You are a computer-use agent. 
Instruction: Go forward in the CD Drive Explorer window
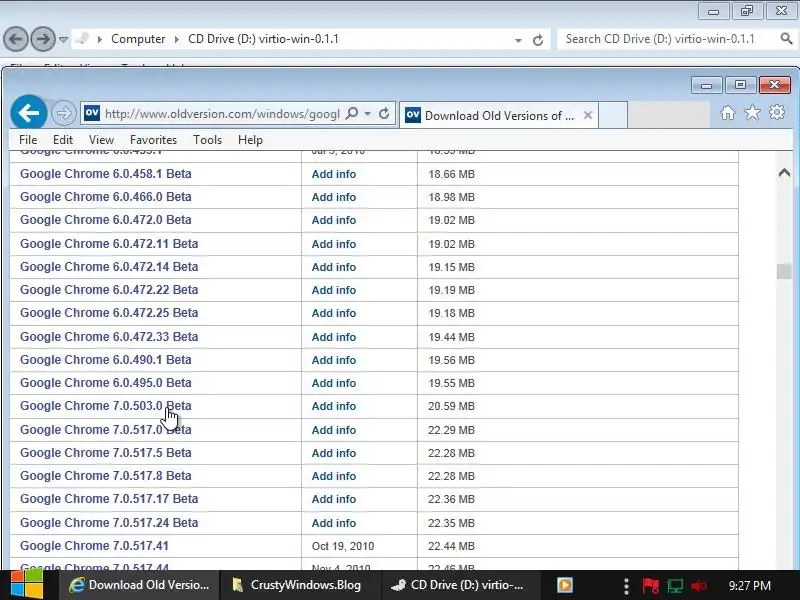coord(42,39)
